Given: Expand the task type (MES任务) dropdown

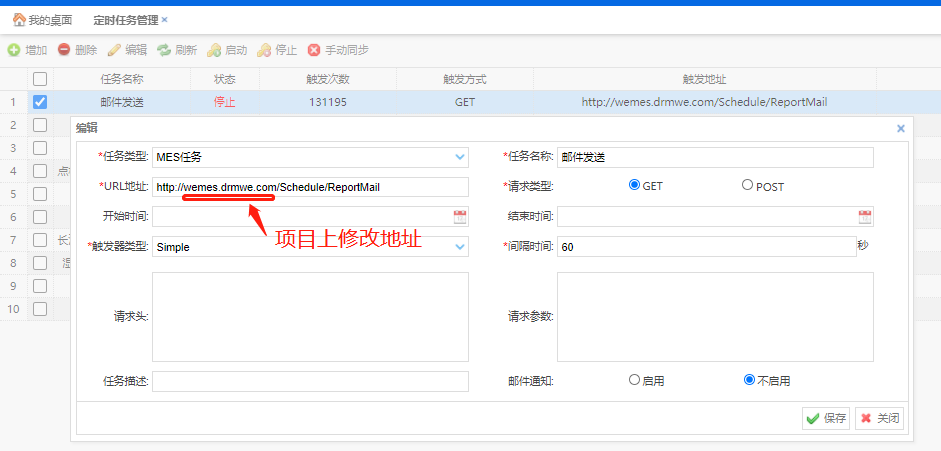Looking at the screenshot, I should pos(460,157).
